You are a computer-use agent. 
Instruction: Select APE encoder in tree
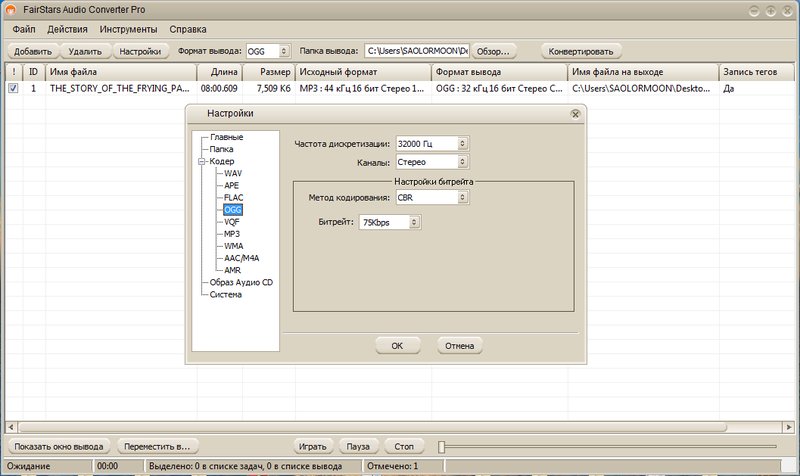(231, 186)
